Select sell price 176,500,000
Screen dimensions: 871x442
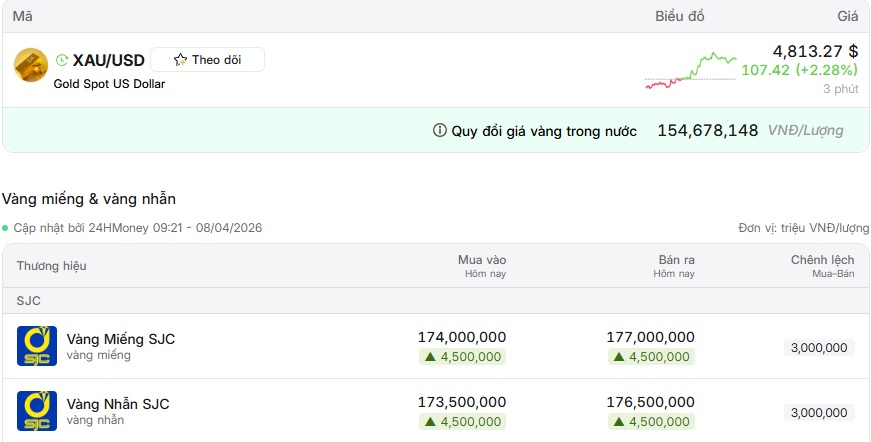tap(650, 402)
